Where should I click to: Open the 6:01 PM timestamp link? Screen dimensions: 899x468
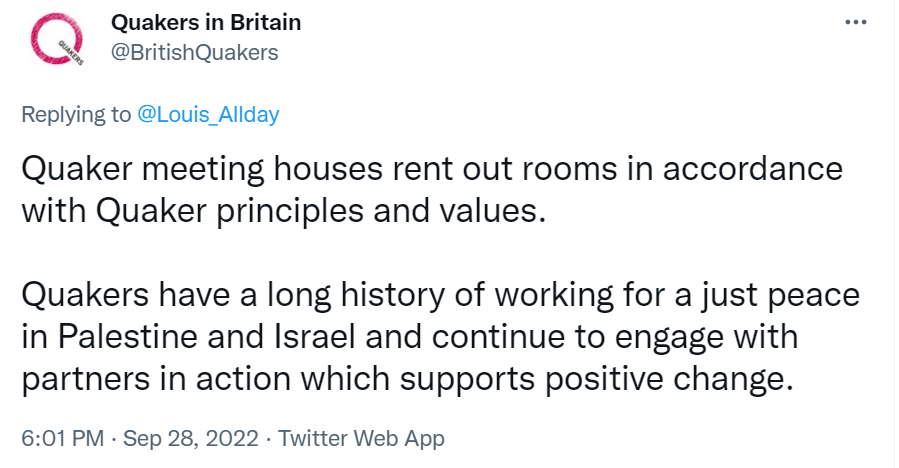tap(62, 439)
